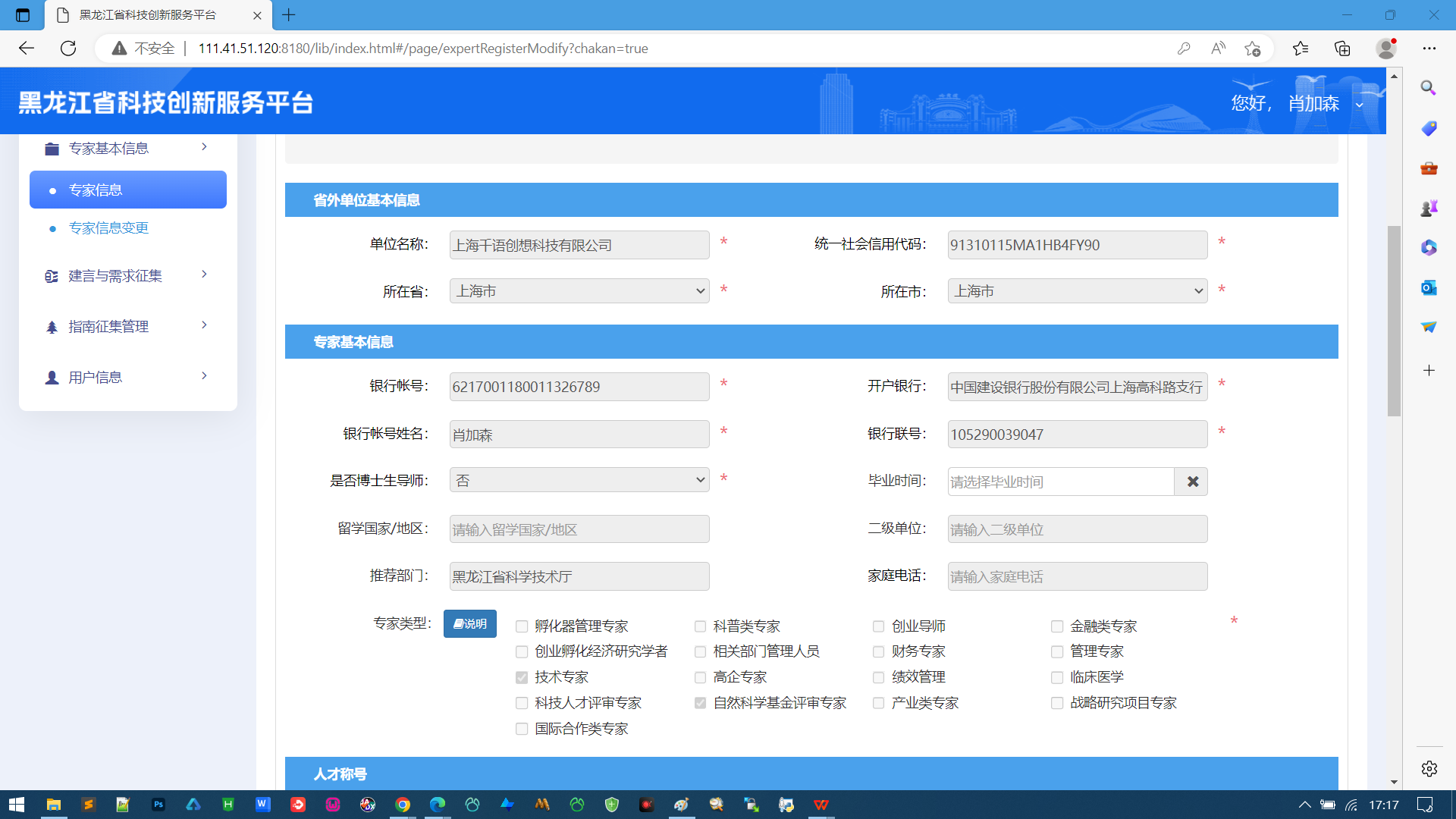Check the 孵化器管理专家 checkbox
The height and width of the screenshot is (819, 1456).
pos(522,626)
